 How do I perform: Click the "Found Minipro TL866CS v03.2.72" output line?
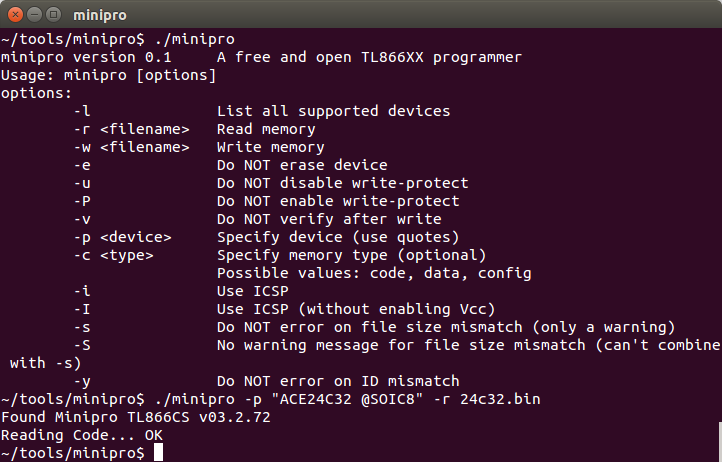point(136,417)
